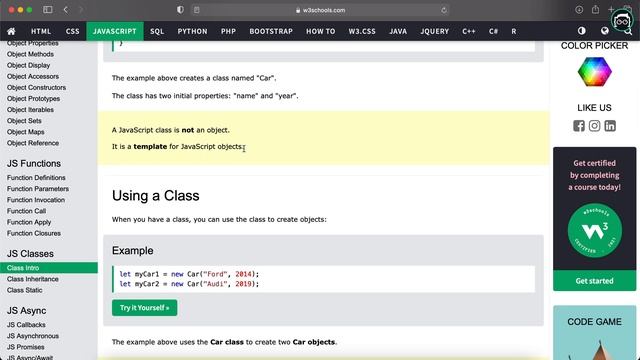Open the privacy report shield icon
This screenshot has width=640, height=360.
pos(180,10)
